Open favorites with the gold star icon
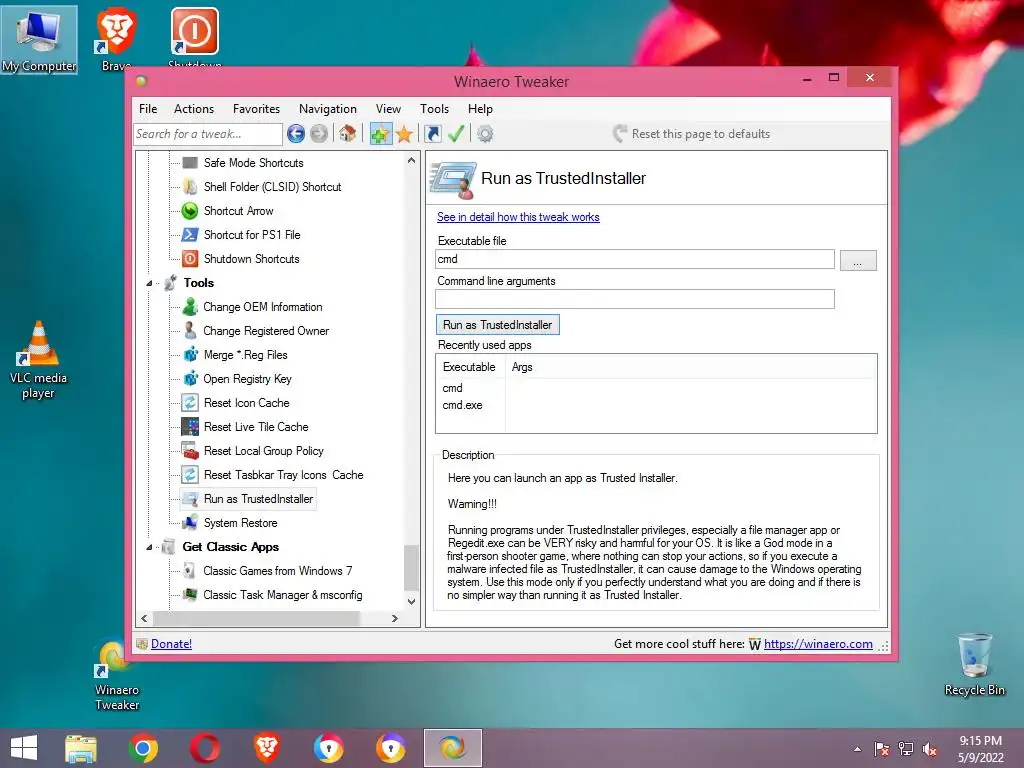The image size is (1024, 768). (404, 134)
